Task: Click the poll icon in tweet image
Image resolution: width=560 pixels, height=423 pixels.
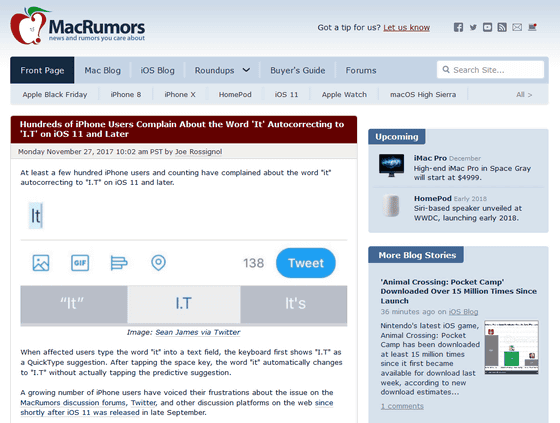Action: click(119, 263)
